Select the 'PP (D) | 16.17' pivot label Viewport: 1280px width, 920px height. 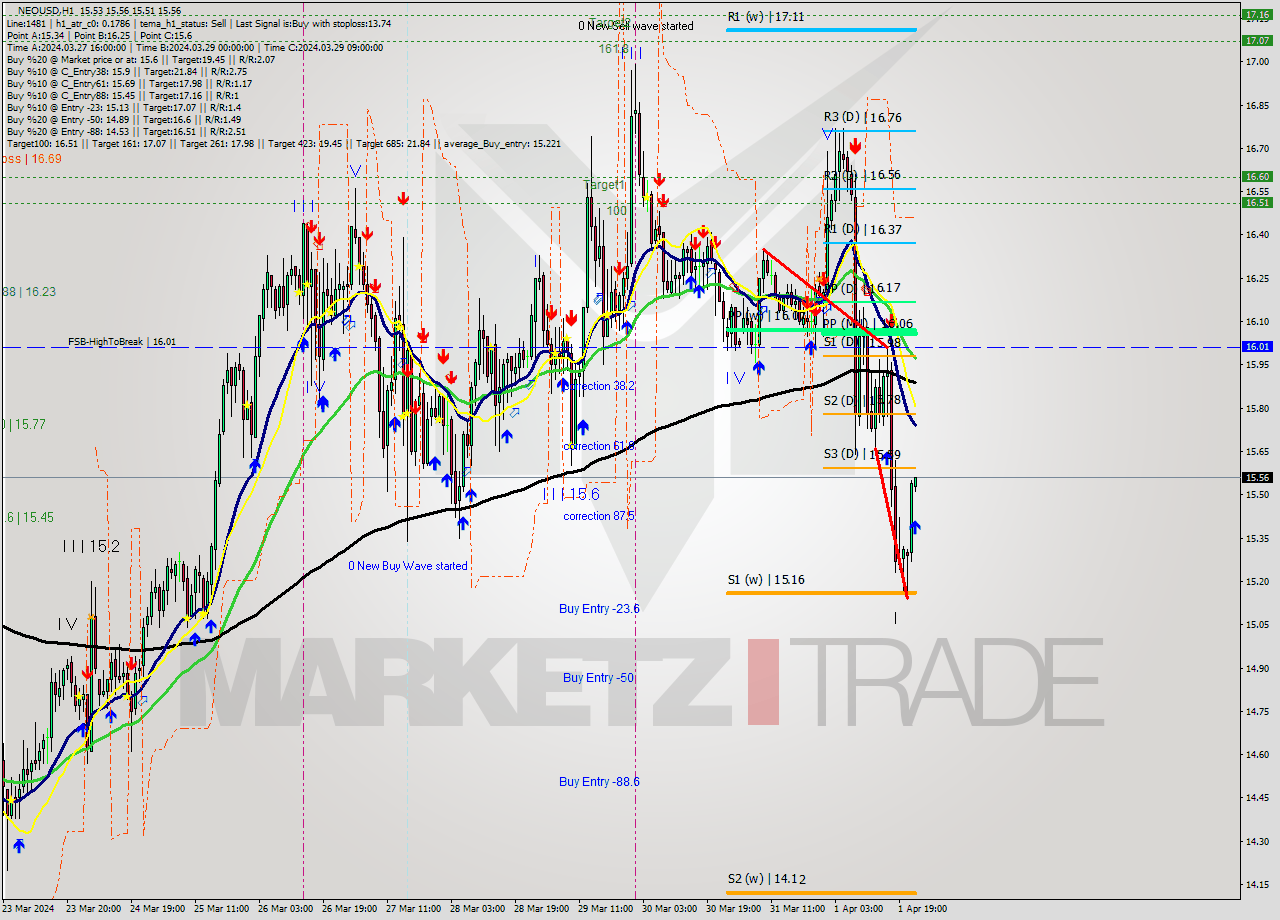click(863, 288)
